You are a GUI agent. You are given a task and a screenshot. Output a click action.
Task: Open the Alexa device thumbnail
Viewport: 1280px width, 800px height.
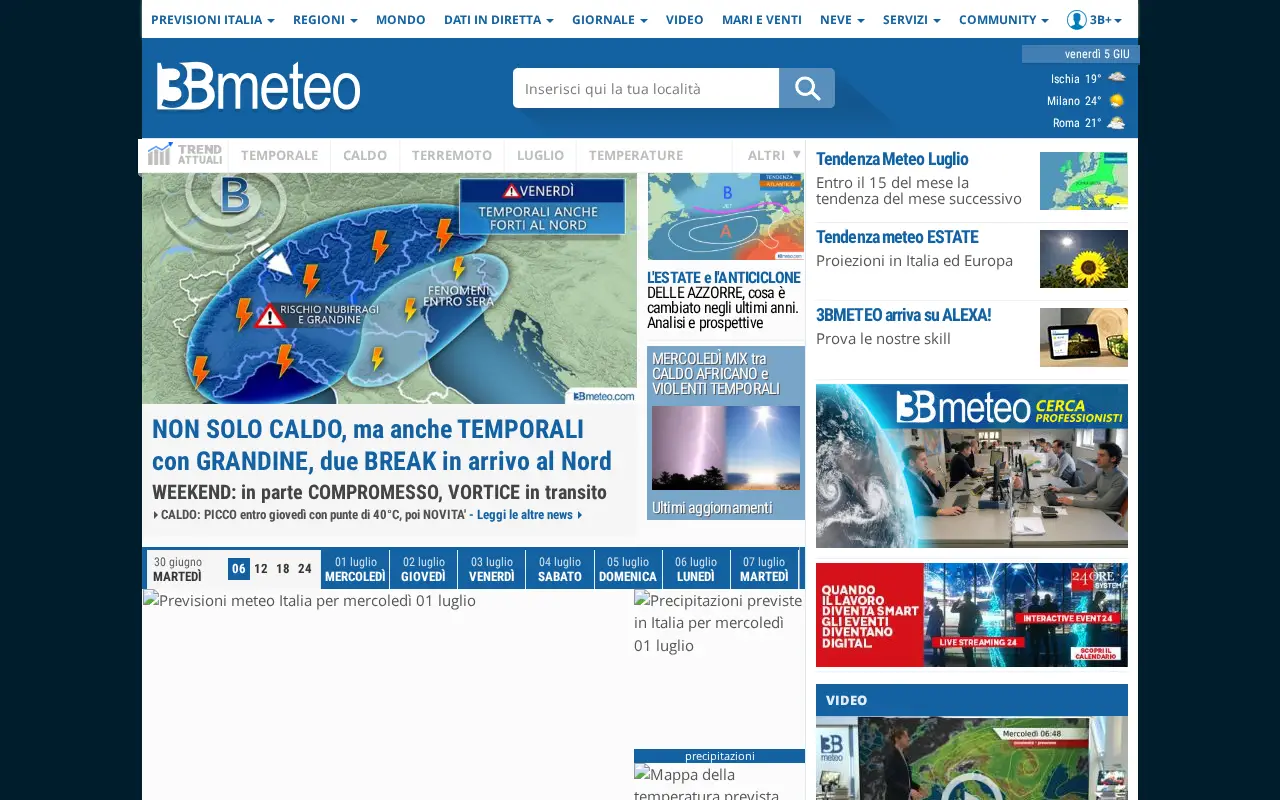(x=1084, y=337)
